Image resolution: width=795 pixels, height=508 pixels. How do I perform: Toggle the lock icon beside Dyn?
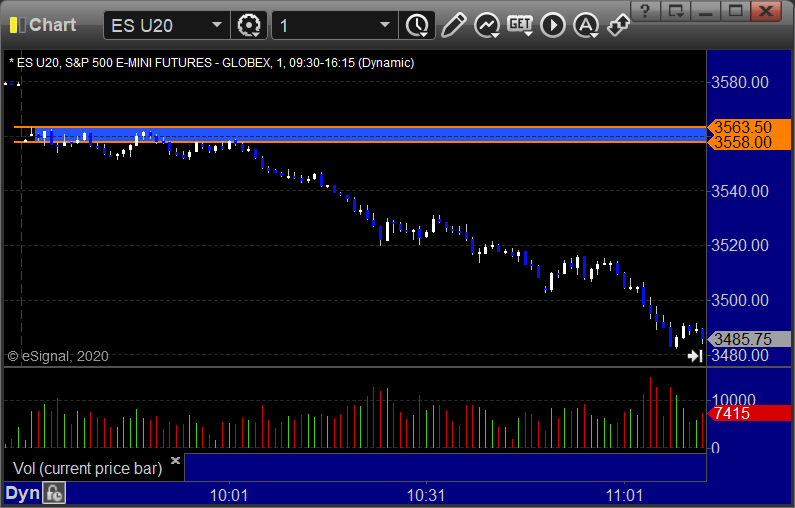[54, 493]
